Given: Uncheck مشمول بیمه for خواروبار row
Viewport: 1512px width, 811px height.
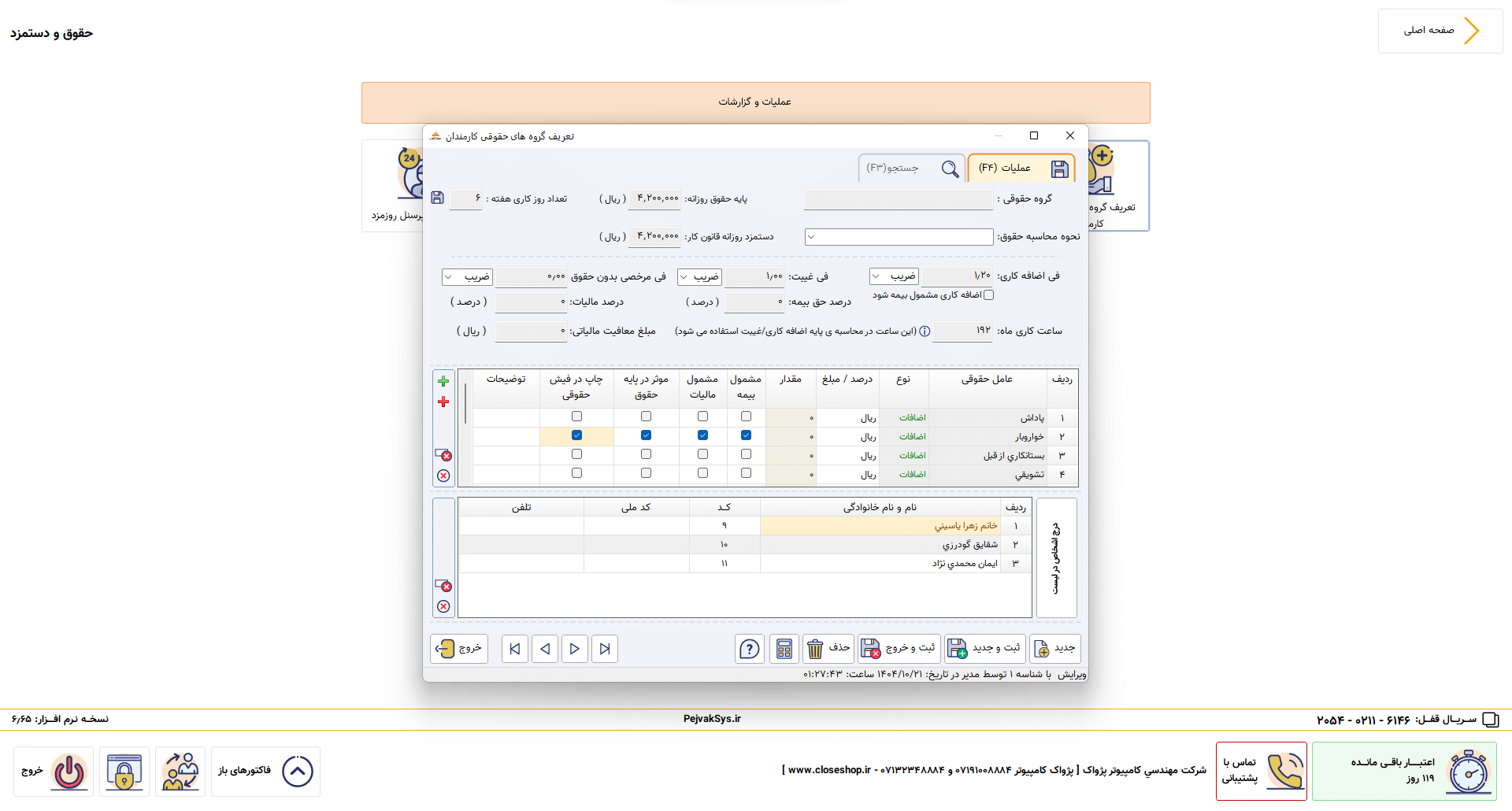Looking at the screenshot, I should 746,435.
